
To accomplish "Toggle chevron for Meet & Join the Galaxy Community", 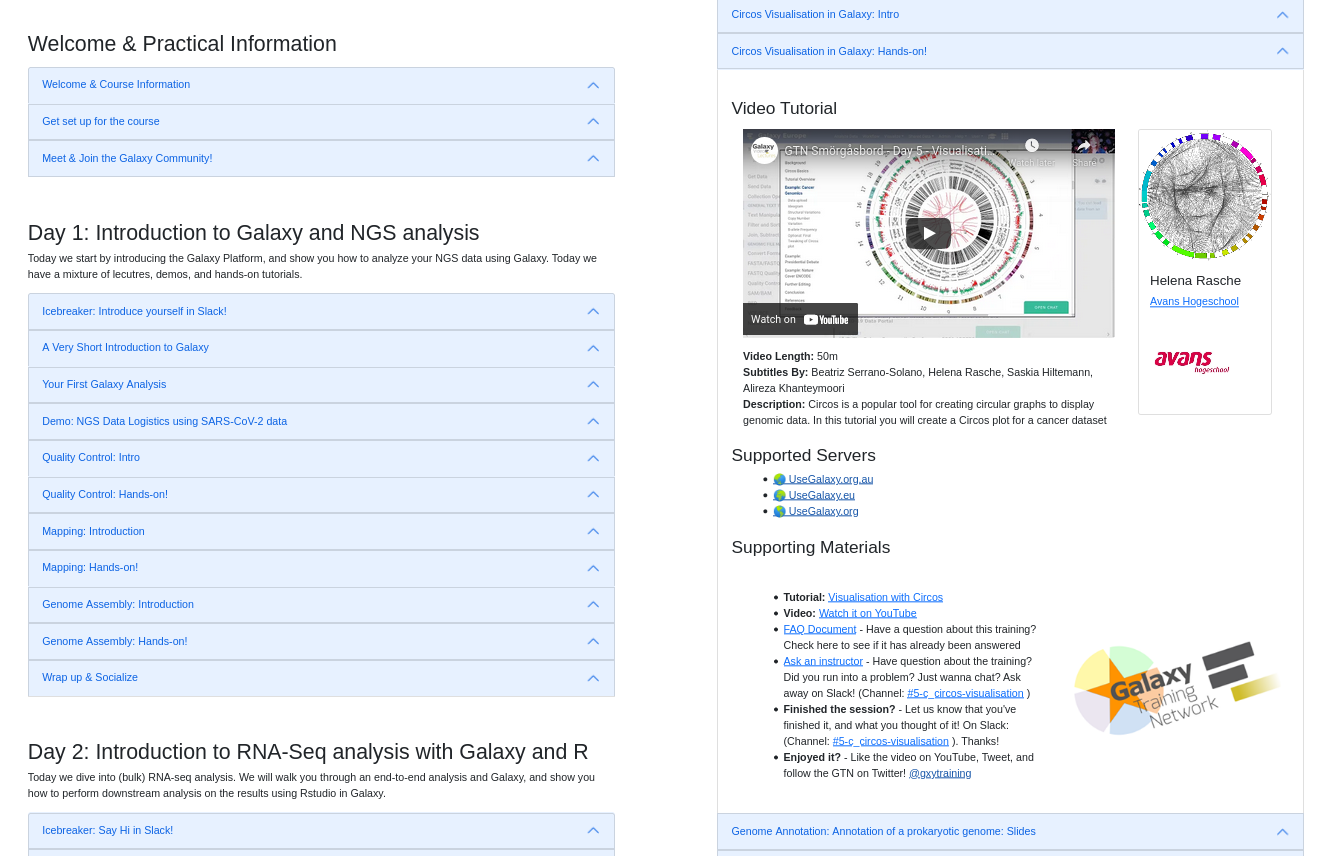I will [593, 159].
